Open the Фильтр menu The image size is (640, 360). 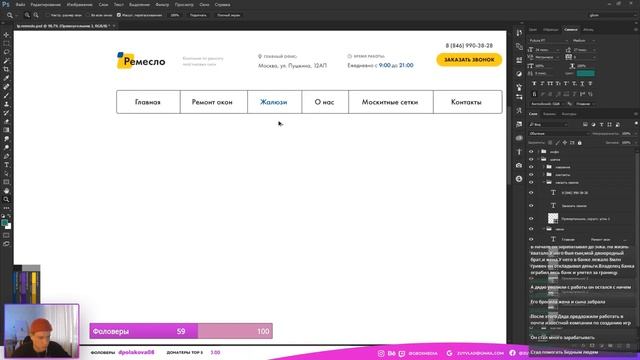click(162, 4)
